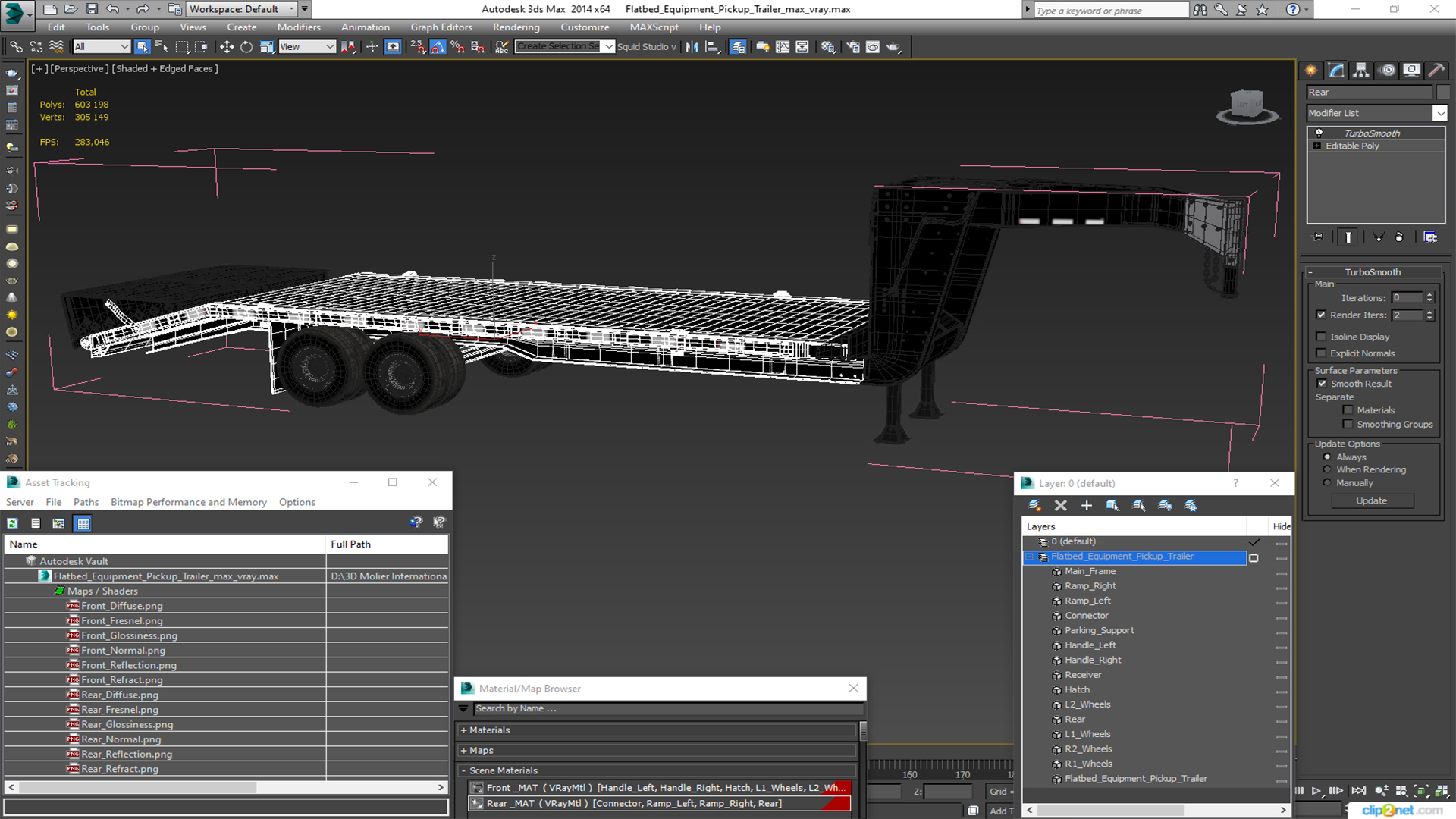Open the Create Selection Set dropdown
Viewport: 1456px width, 819px height.
click(x=565, y=47)
